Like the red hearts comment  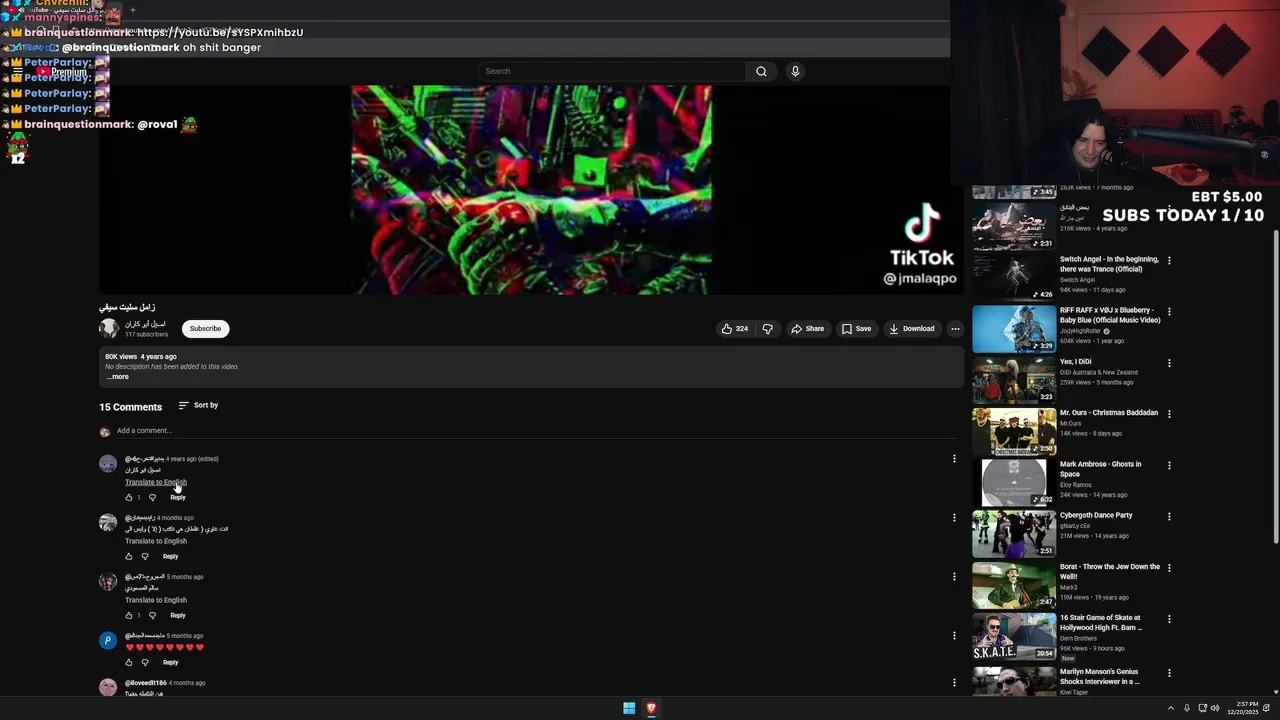(x=128, y=662)
